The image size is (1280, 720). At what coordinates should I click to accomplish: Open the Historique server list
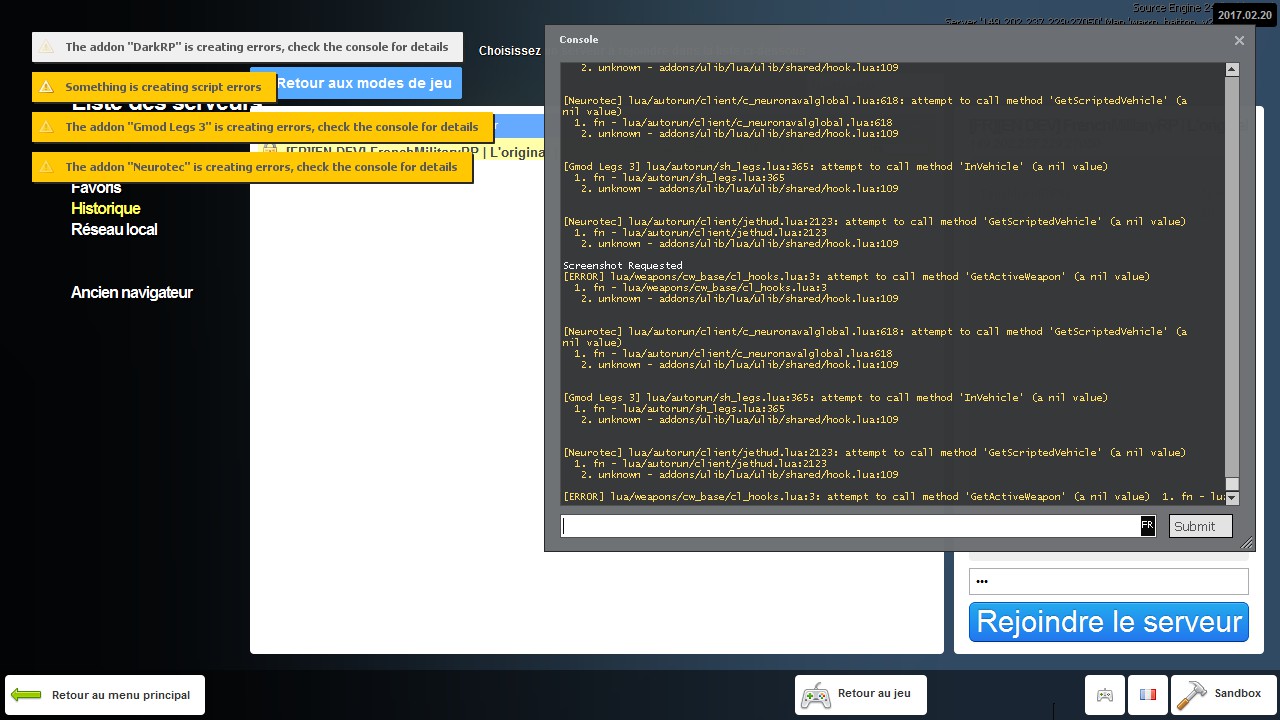[x=106, y=209]
